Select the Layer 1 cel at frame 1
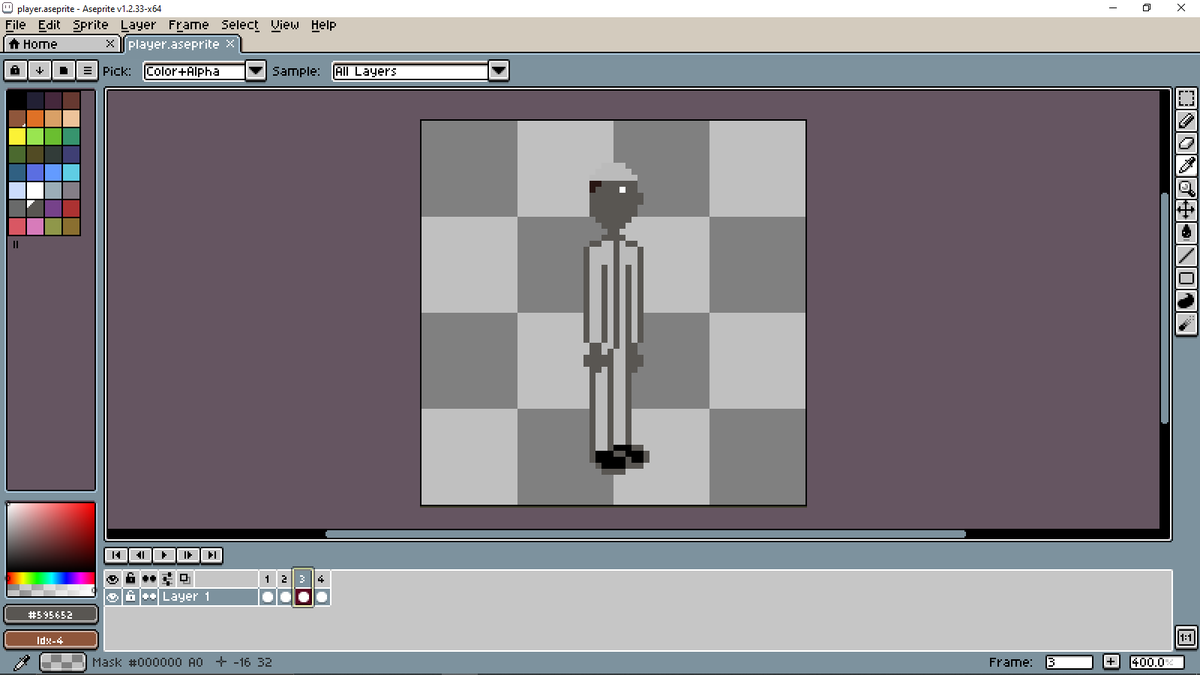 [x=267, y=597]
